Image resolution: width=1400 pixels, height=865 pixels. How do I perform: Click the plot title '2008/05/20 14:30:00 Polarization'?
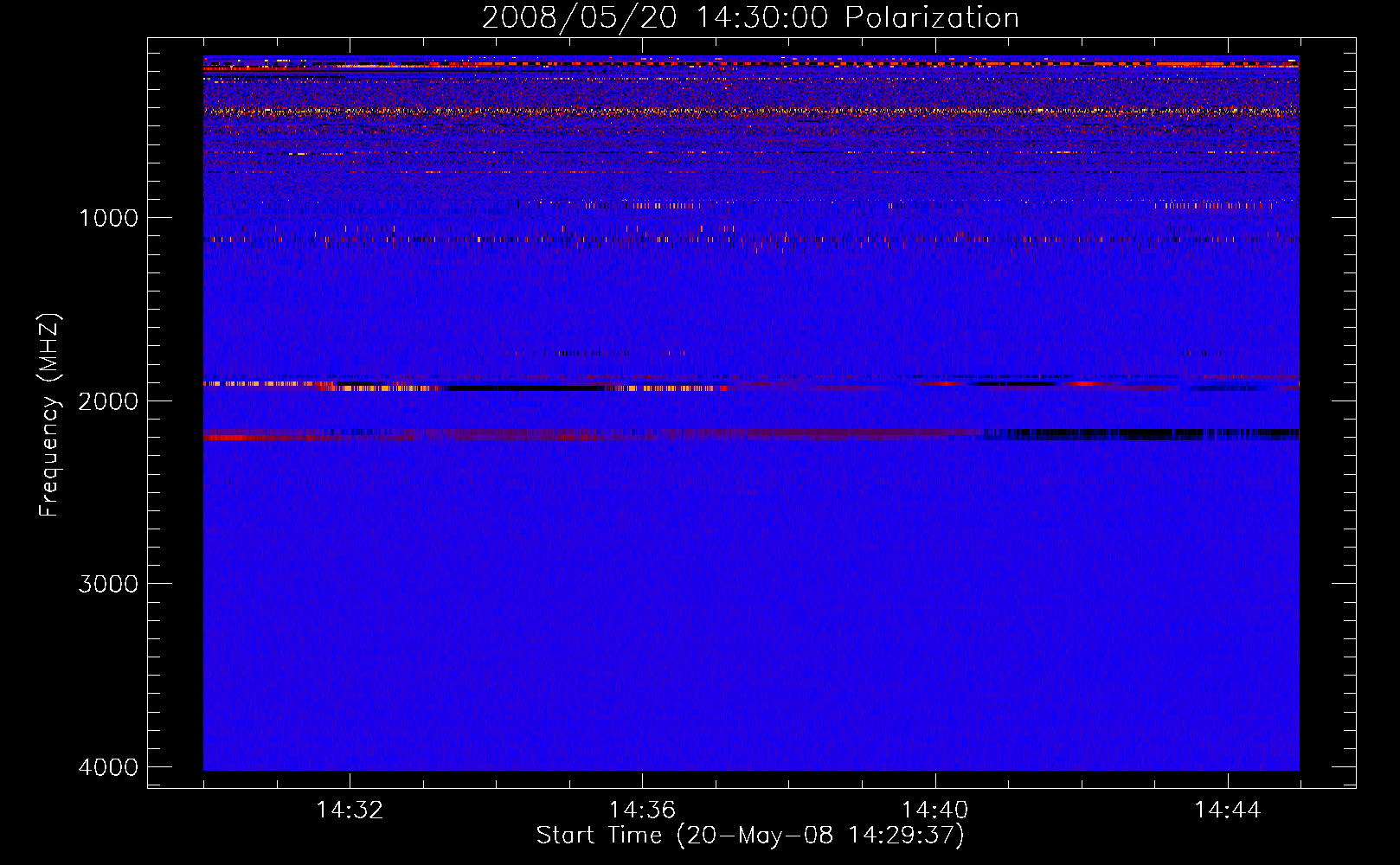point(750,17)
